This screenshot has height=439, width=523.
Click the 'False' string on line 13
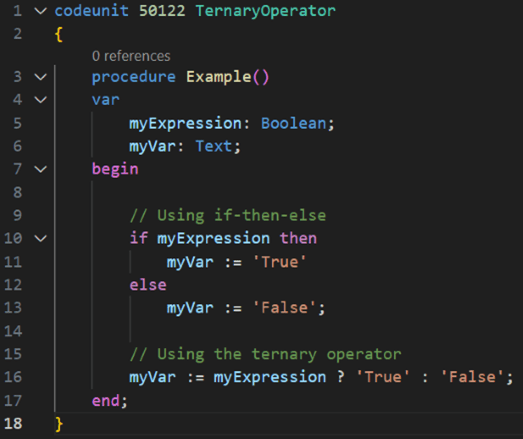tap(285, 308)
